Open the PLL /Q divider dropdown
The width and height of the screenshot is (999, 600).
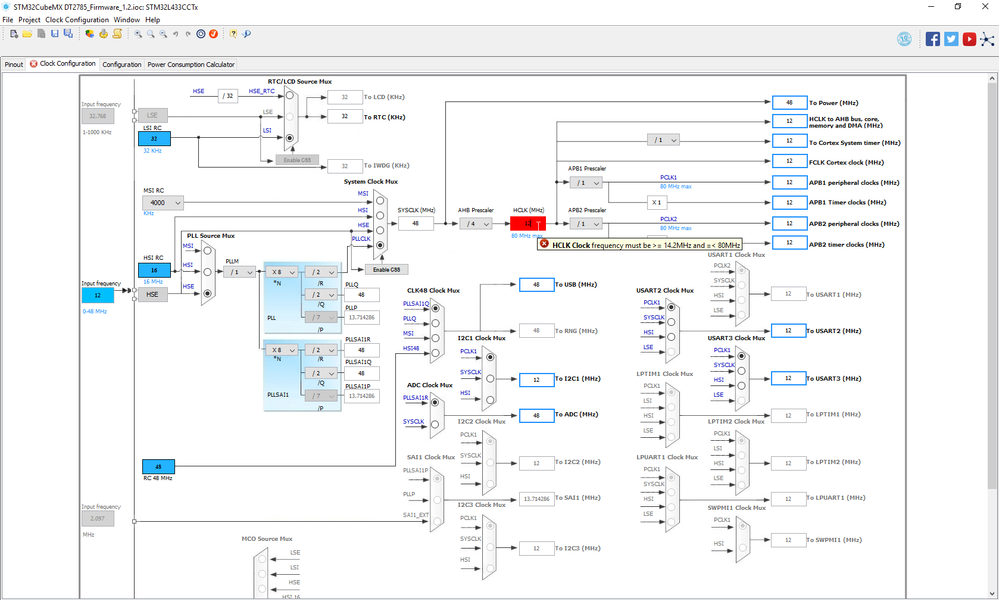point(321,294)
